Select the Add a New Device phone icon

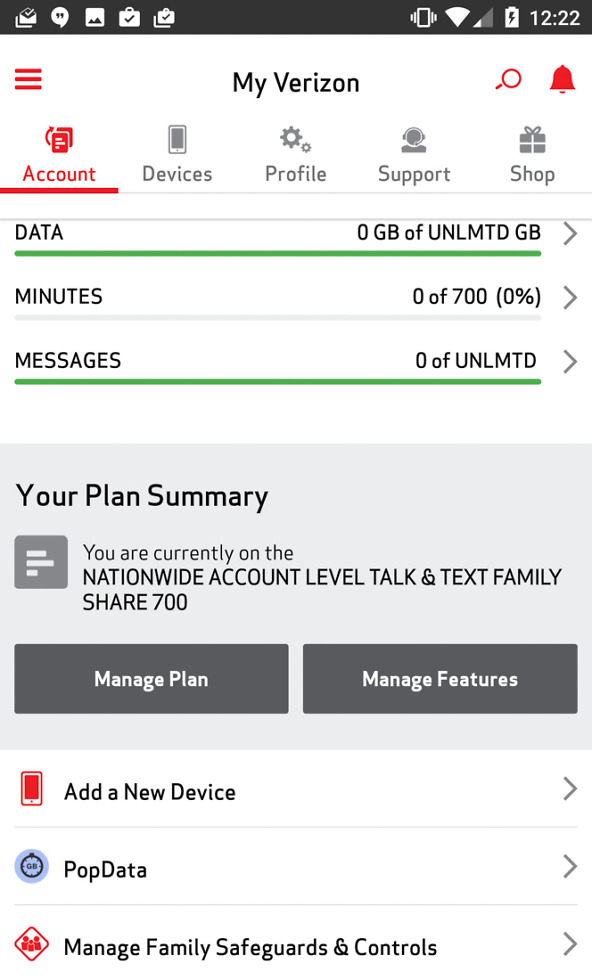[31, 789]
